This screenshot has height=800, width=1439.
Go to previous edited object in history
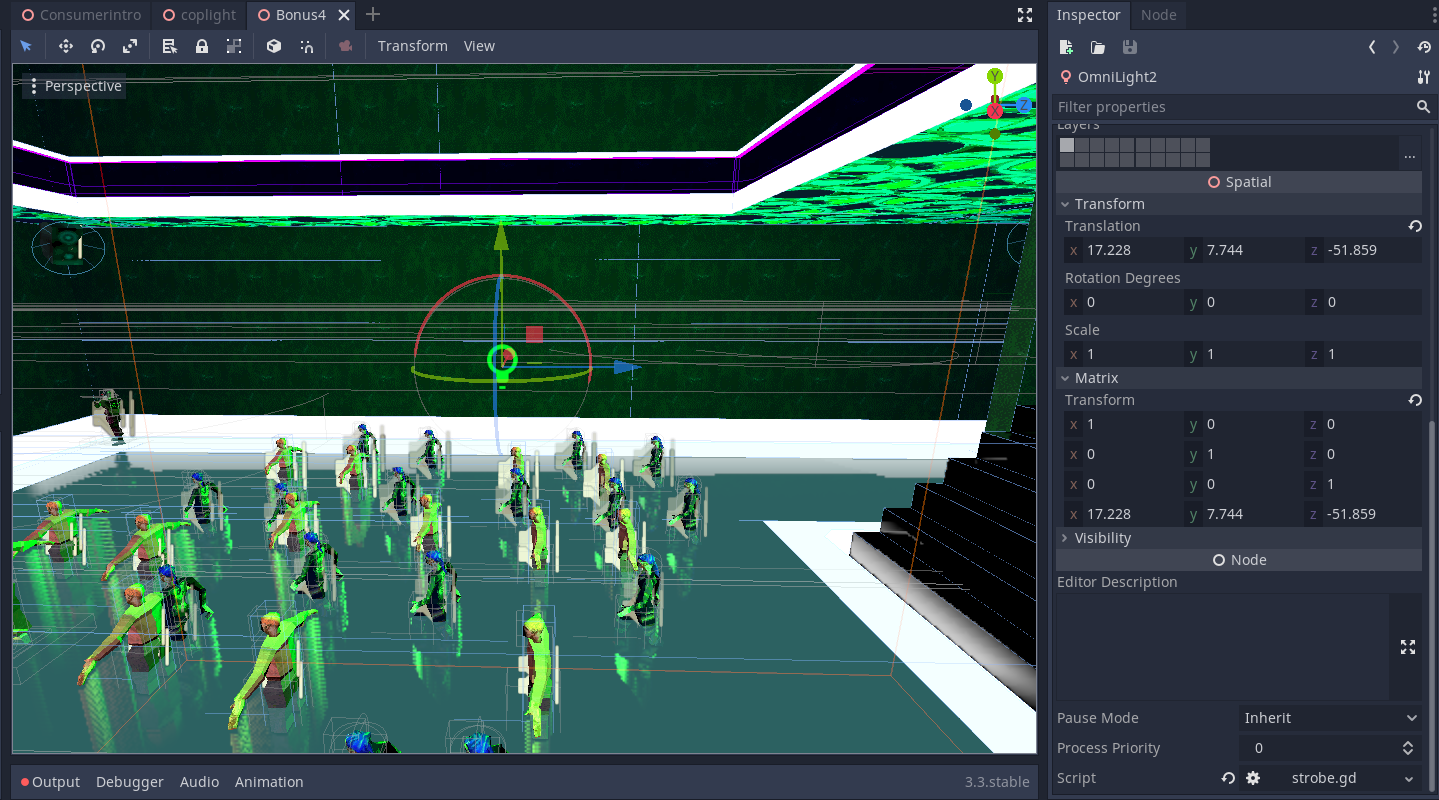coord(1372,47)
